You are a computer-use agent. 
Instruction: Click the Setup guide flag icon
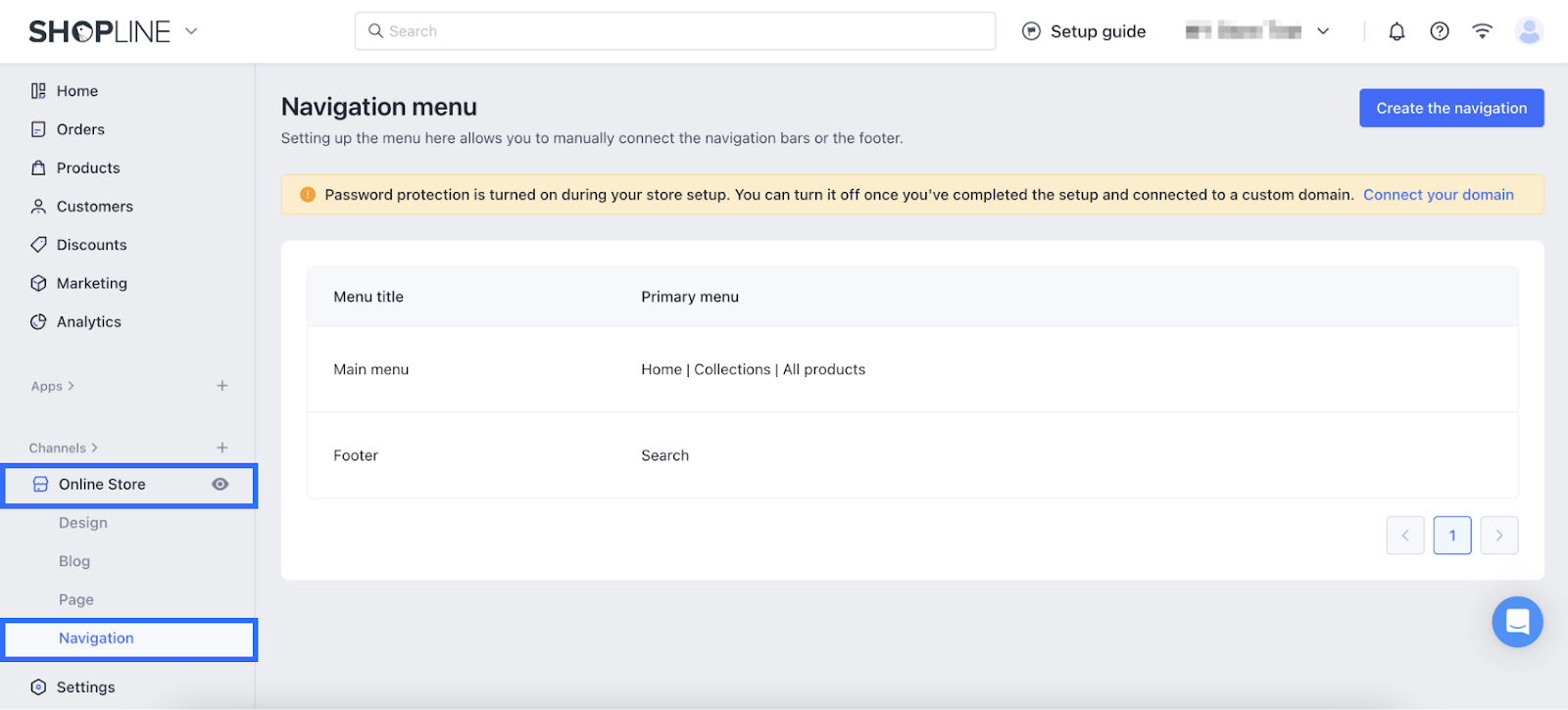tap(1031, 31)
